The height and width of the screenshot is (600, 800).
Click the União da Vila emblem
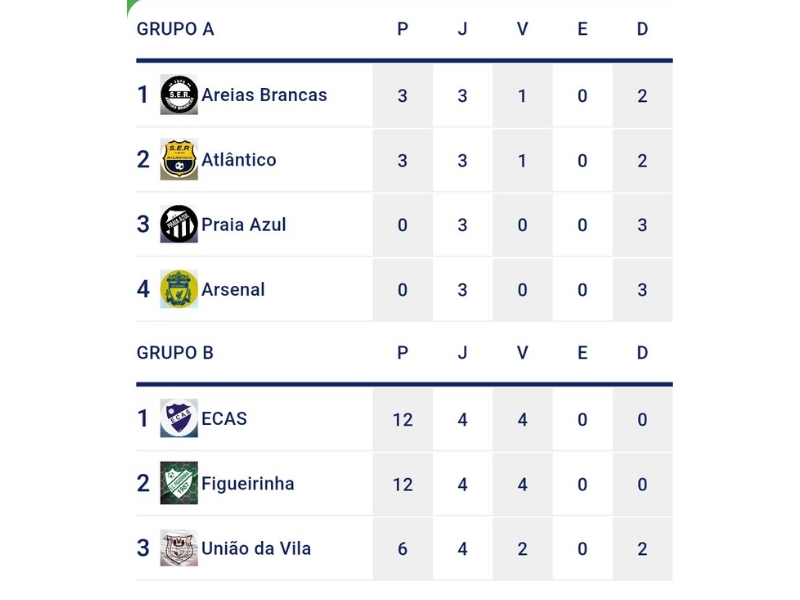[x=179, y=548]
